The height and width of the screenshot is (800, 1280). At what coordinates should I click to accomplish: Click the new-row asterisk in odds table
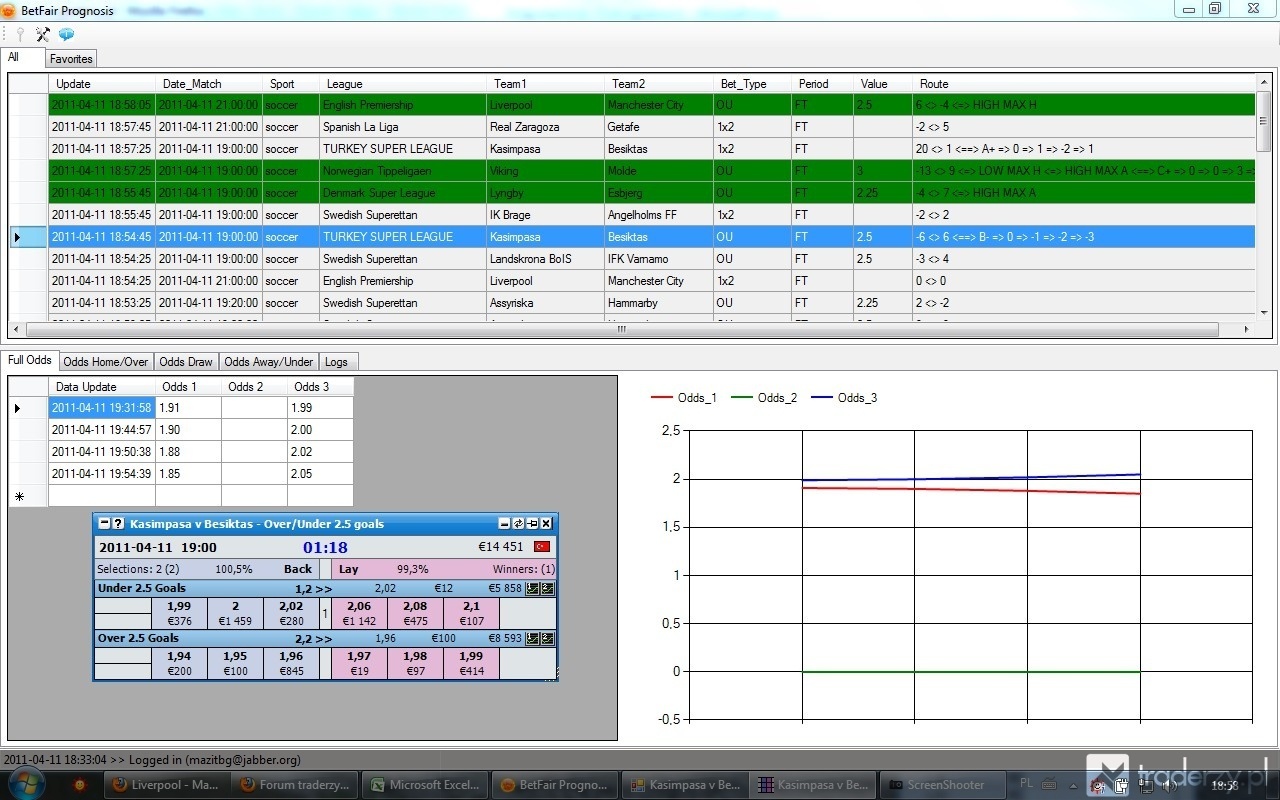[x=17, y=496]
